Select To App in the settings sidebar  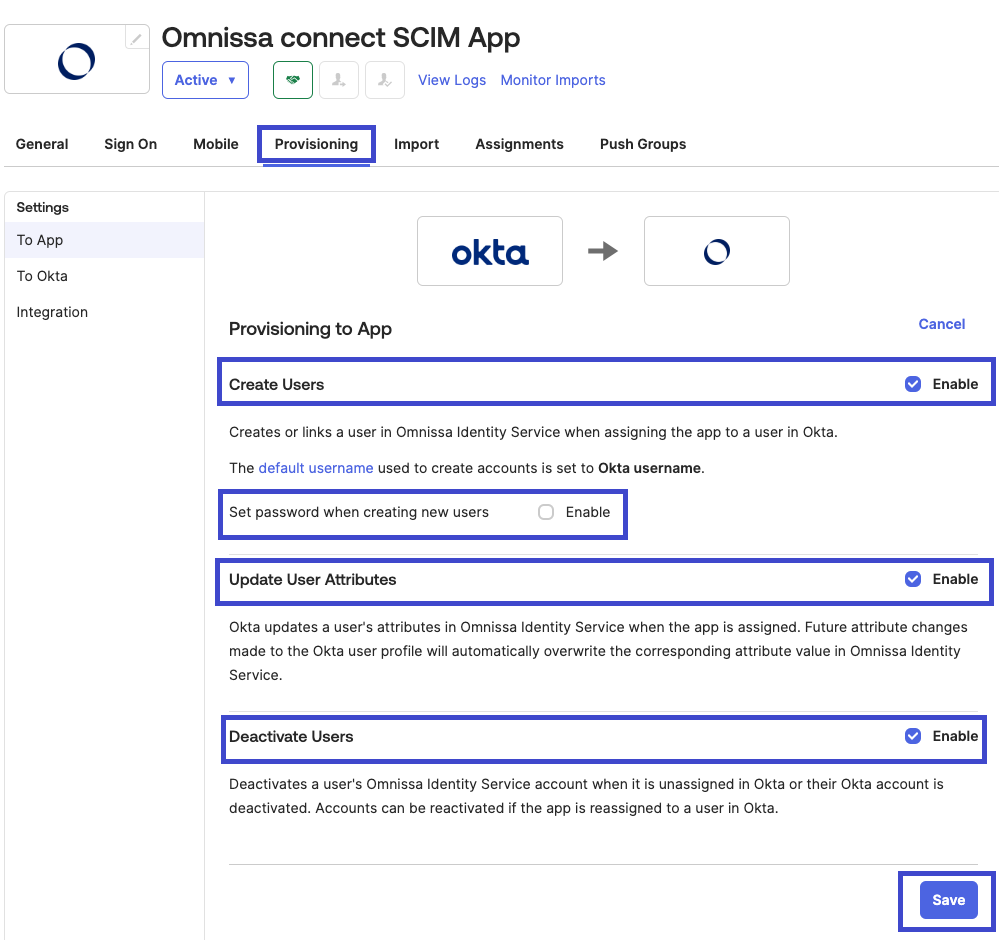(104, 240)
